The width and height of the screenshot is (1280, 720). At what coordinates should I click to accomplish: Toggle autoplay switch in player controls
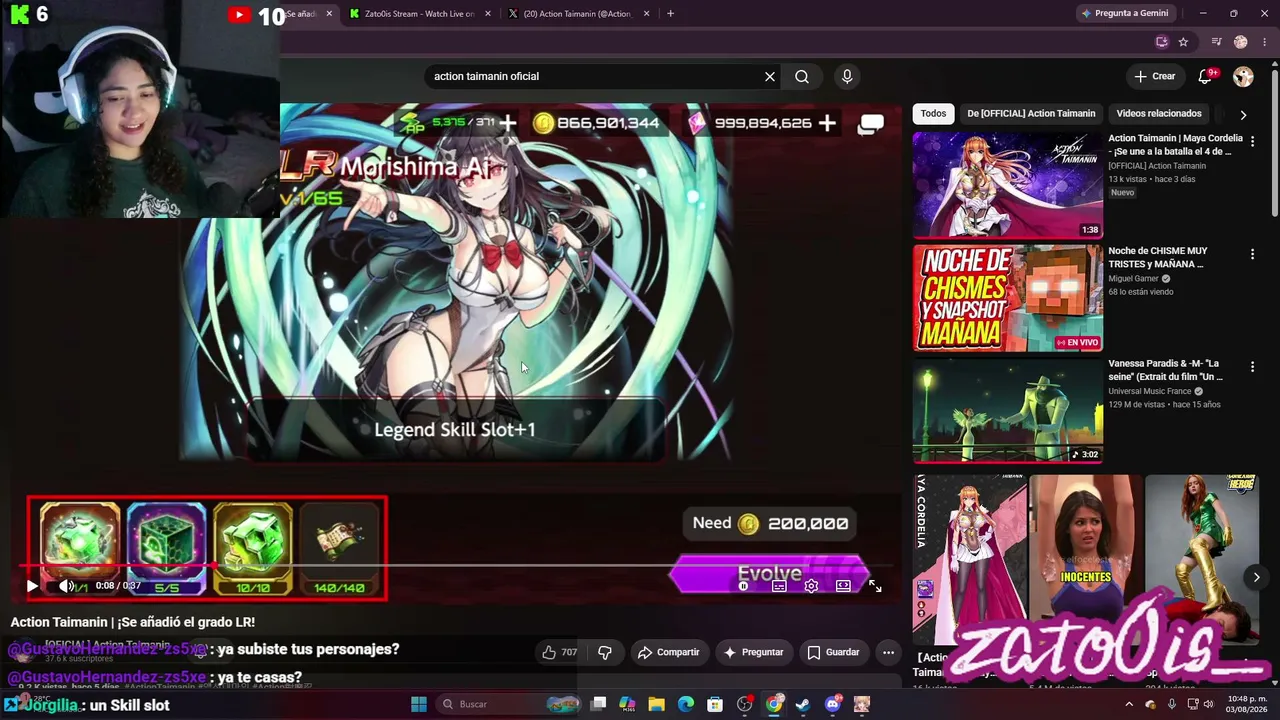[x=743, y=586]
